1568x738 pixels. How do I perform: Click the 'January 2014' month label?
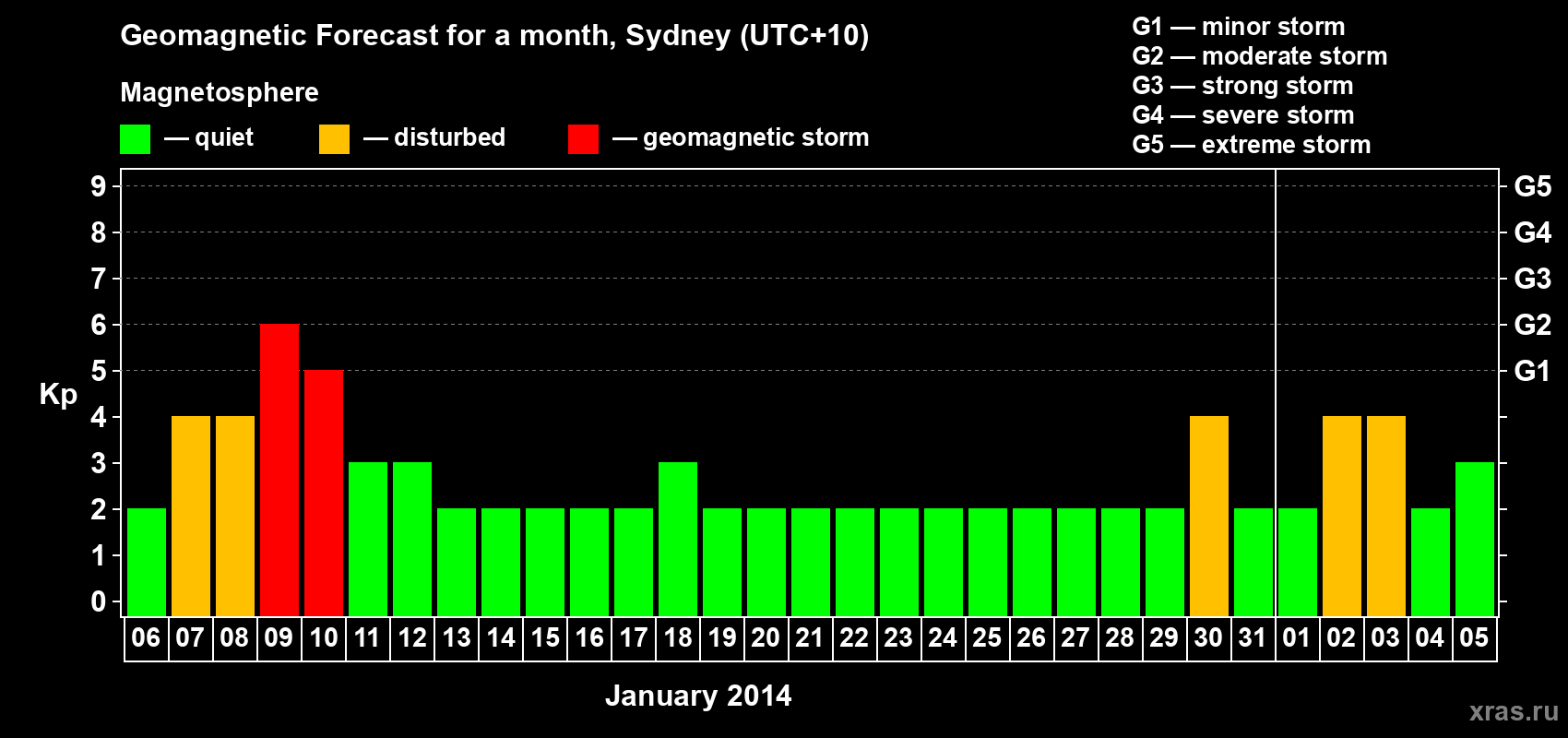click(698, 696)
